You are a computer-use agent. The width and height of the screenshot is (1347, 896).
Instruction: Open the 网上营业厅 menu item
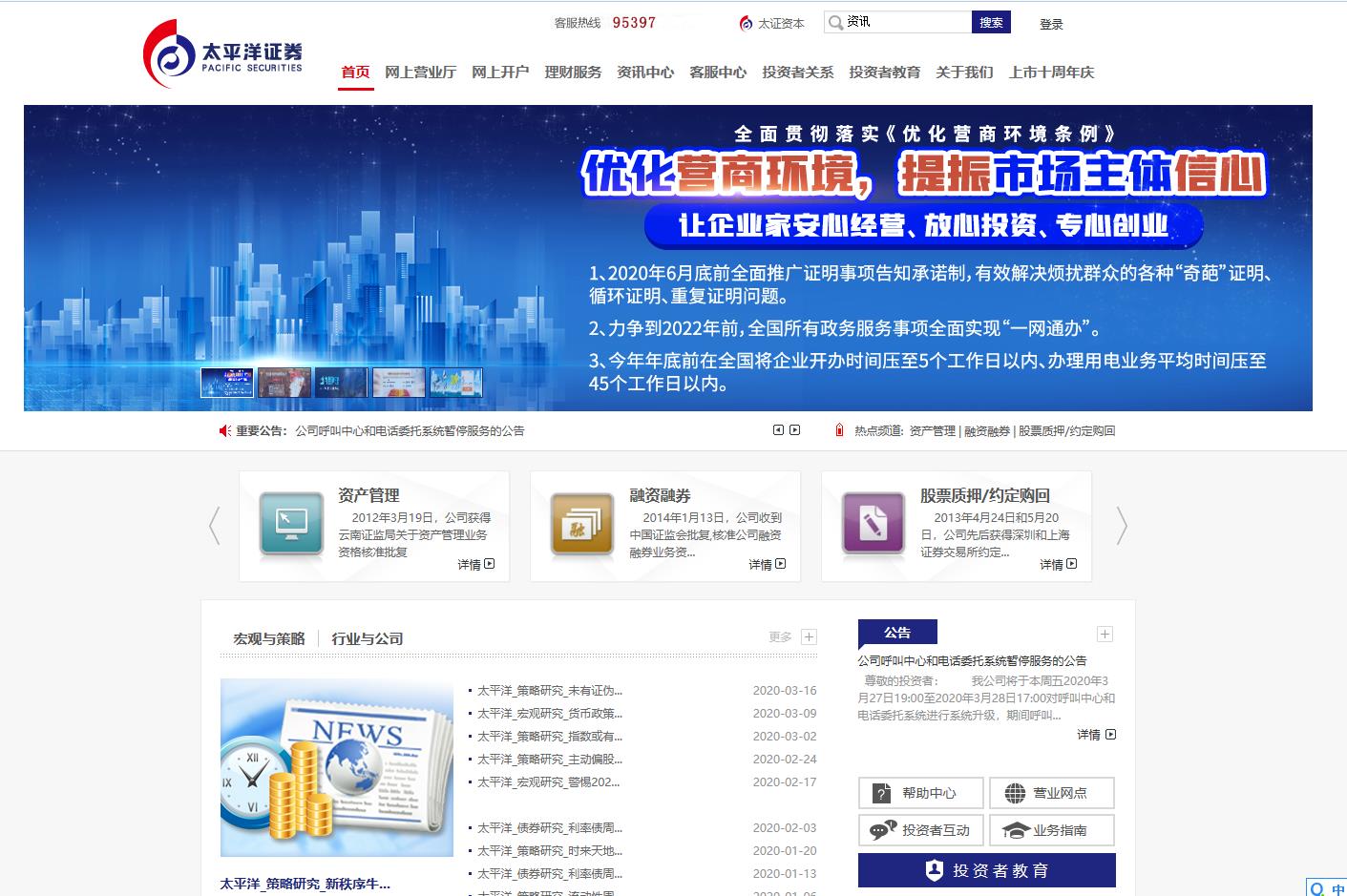click(420, 72)
